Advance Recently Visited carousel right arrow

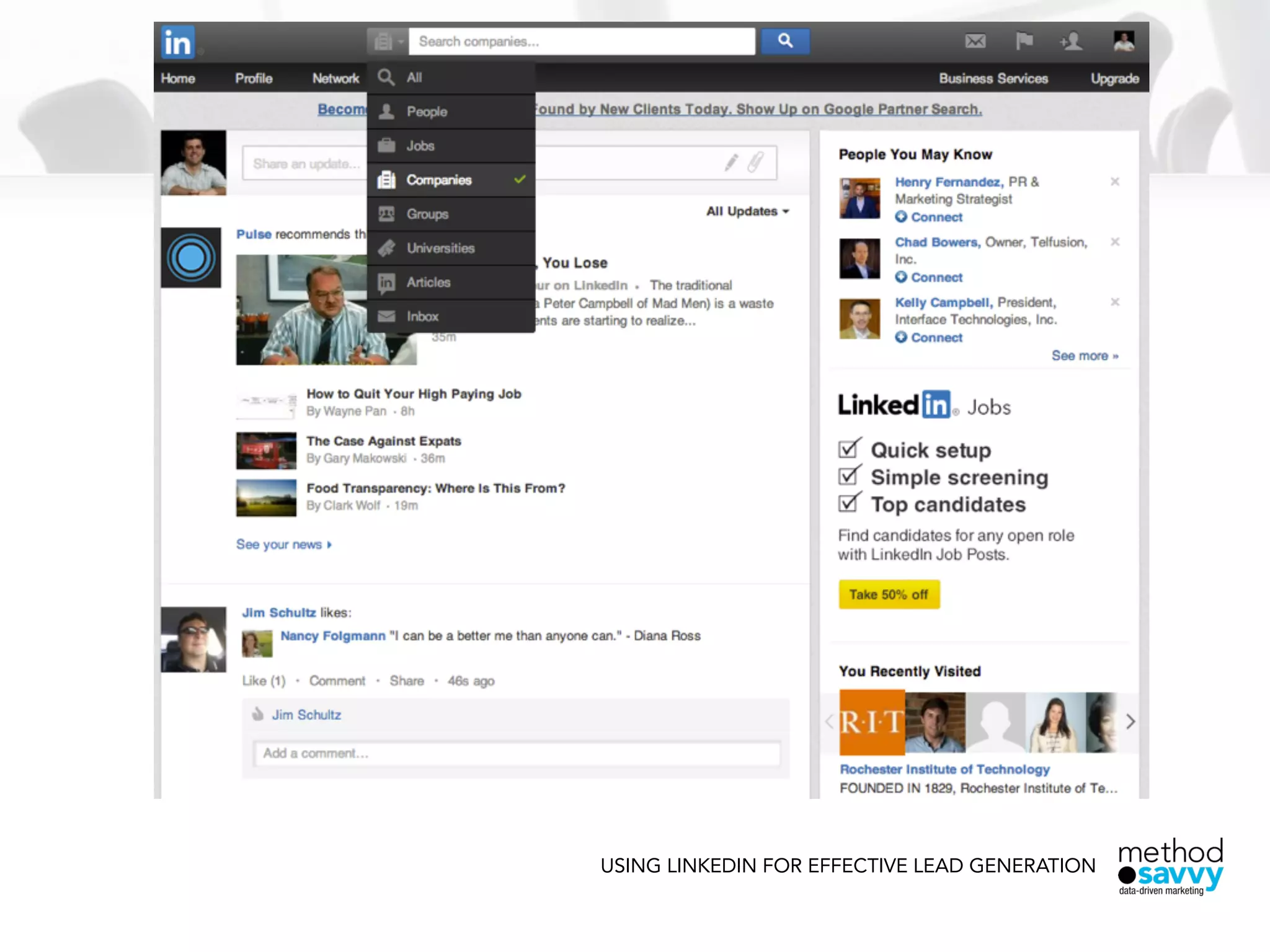click(x=1130, y=721)
